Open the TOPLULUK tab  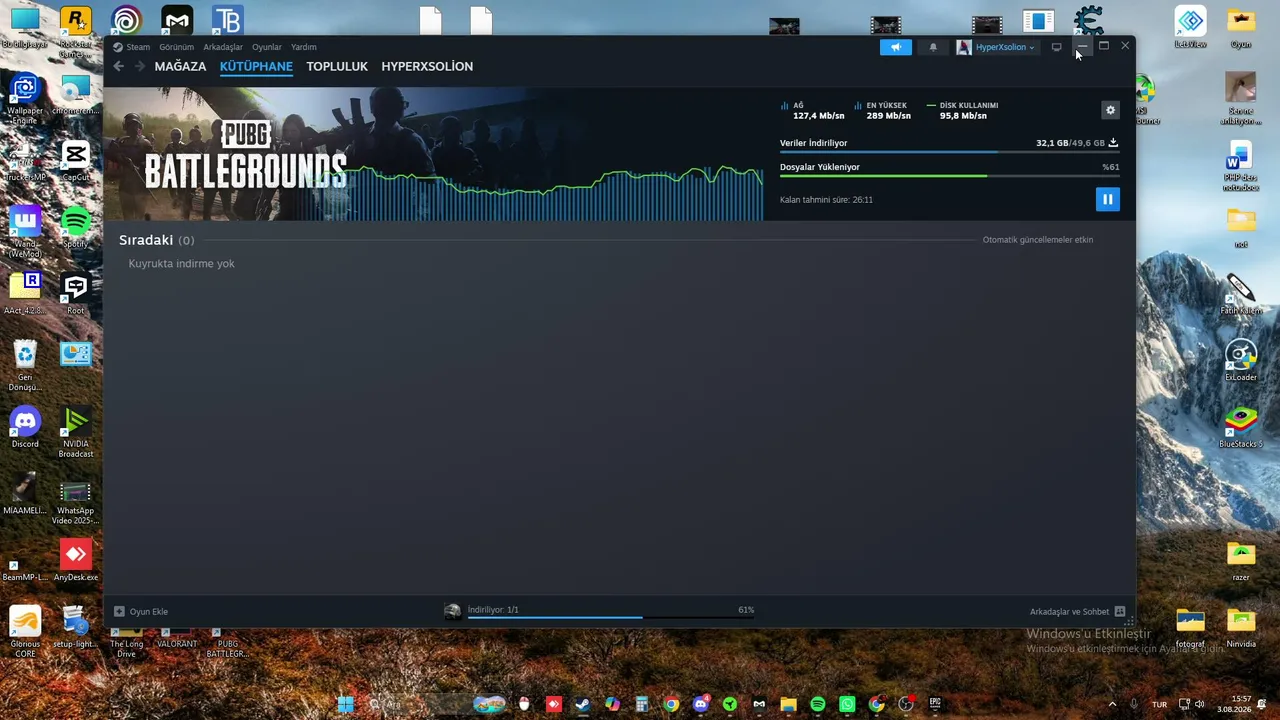[337, 66]
